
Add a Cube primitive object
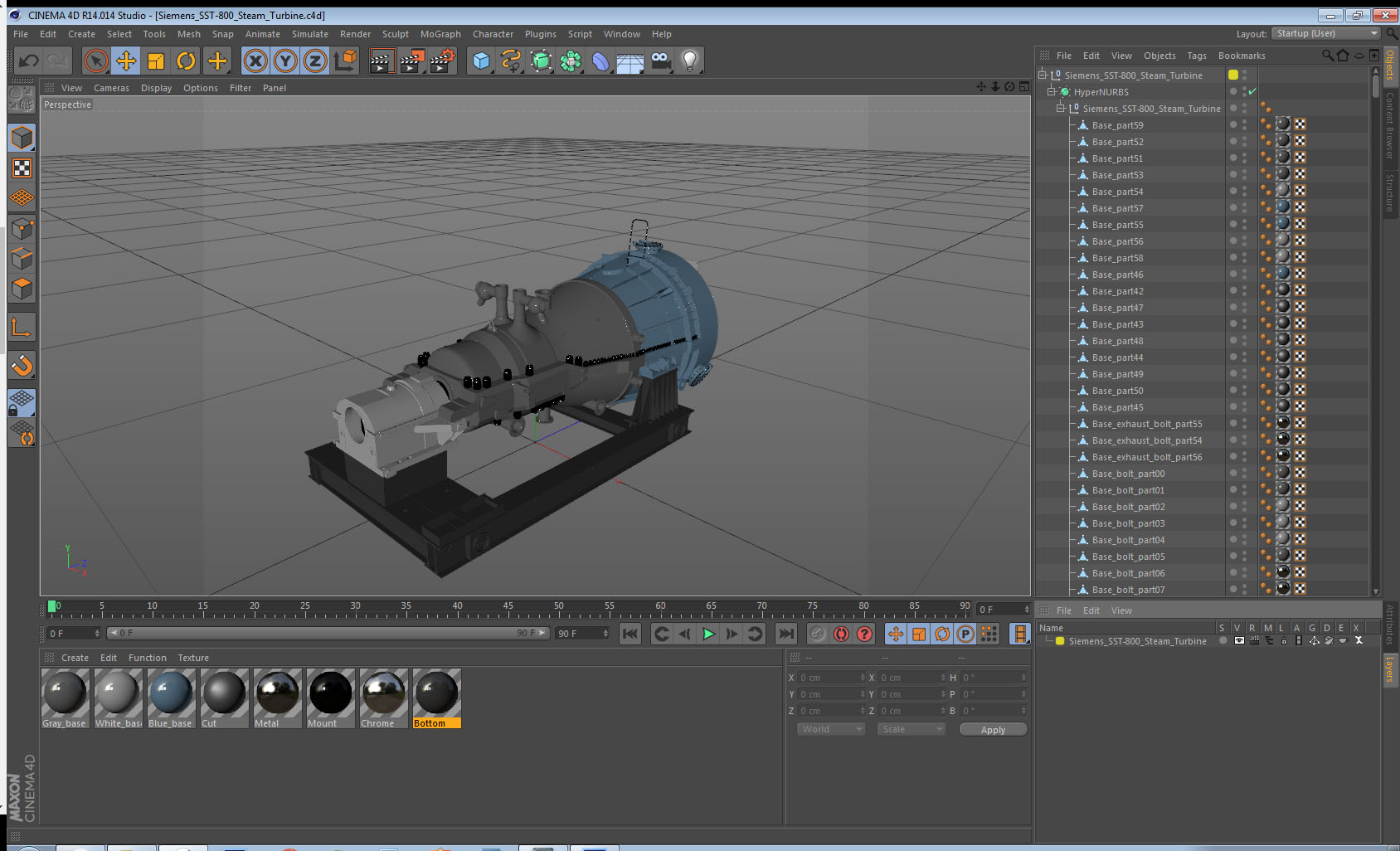[481, 61]
